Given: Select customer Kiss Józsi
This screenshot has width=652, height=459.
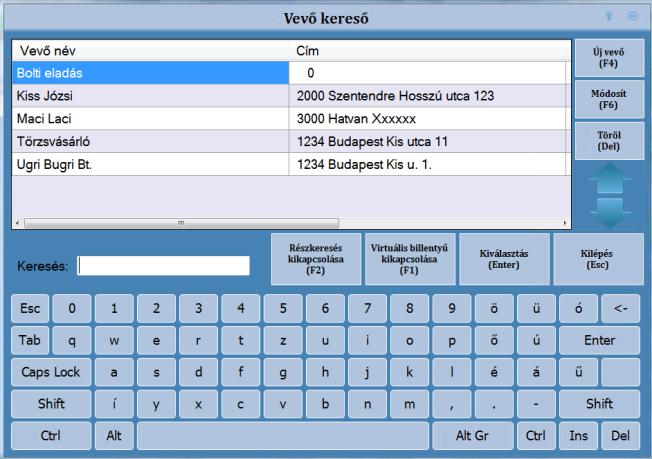Looking at the screenshot, I should (289, 96).
